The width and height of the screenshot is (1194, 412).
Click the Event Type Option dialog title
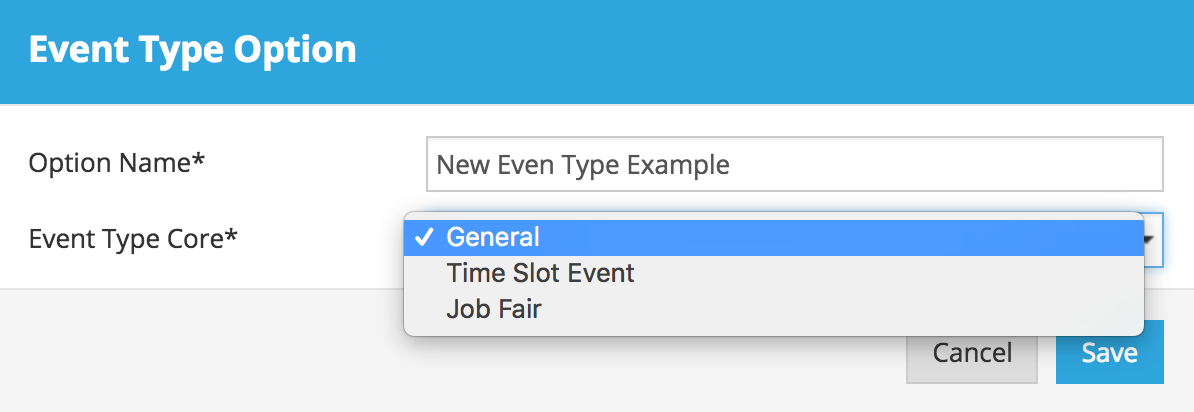point(192,50)
